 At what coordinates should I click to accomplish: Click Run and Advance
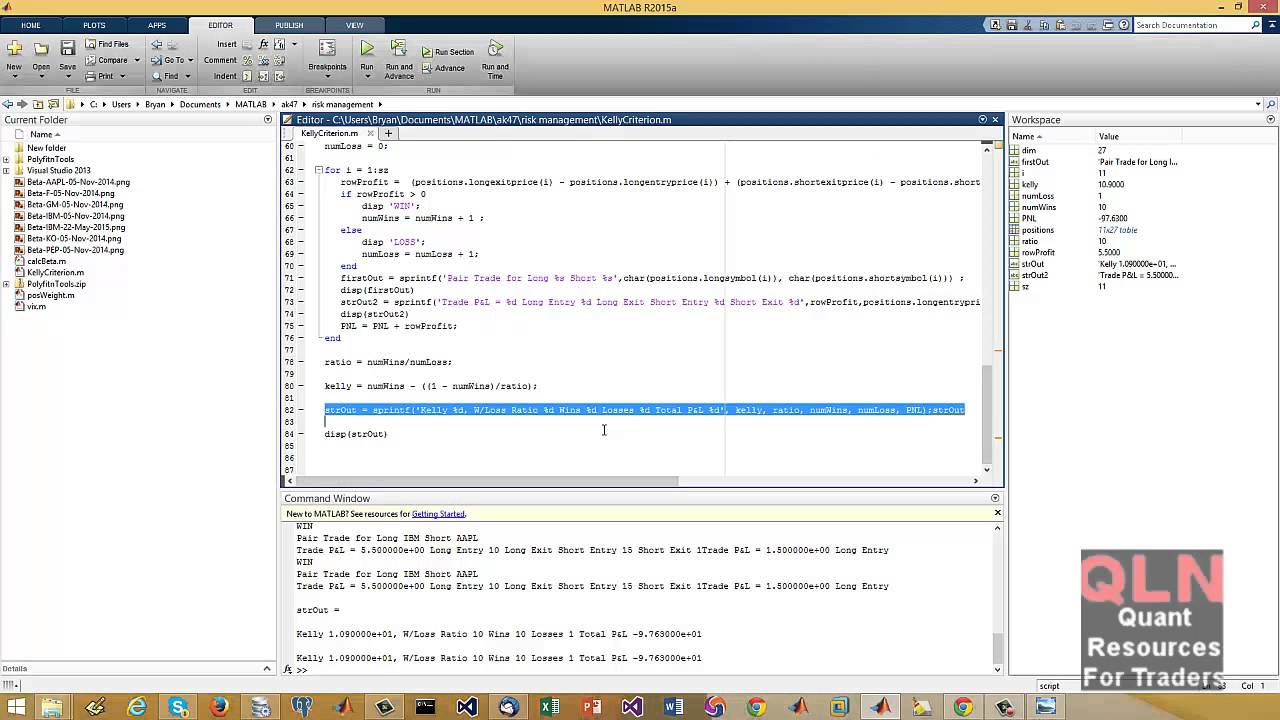coord(399,60)
